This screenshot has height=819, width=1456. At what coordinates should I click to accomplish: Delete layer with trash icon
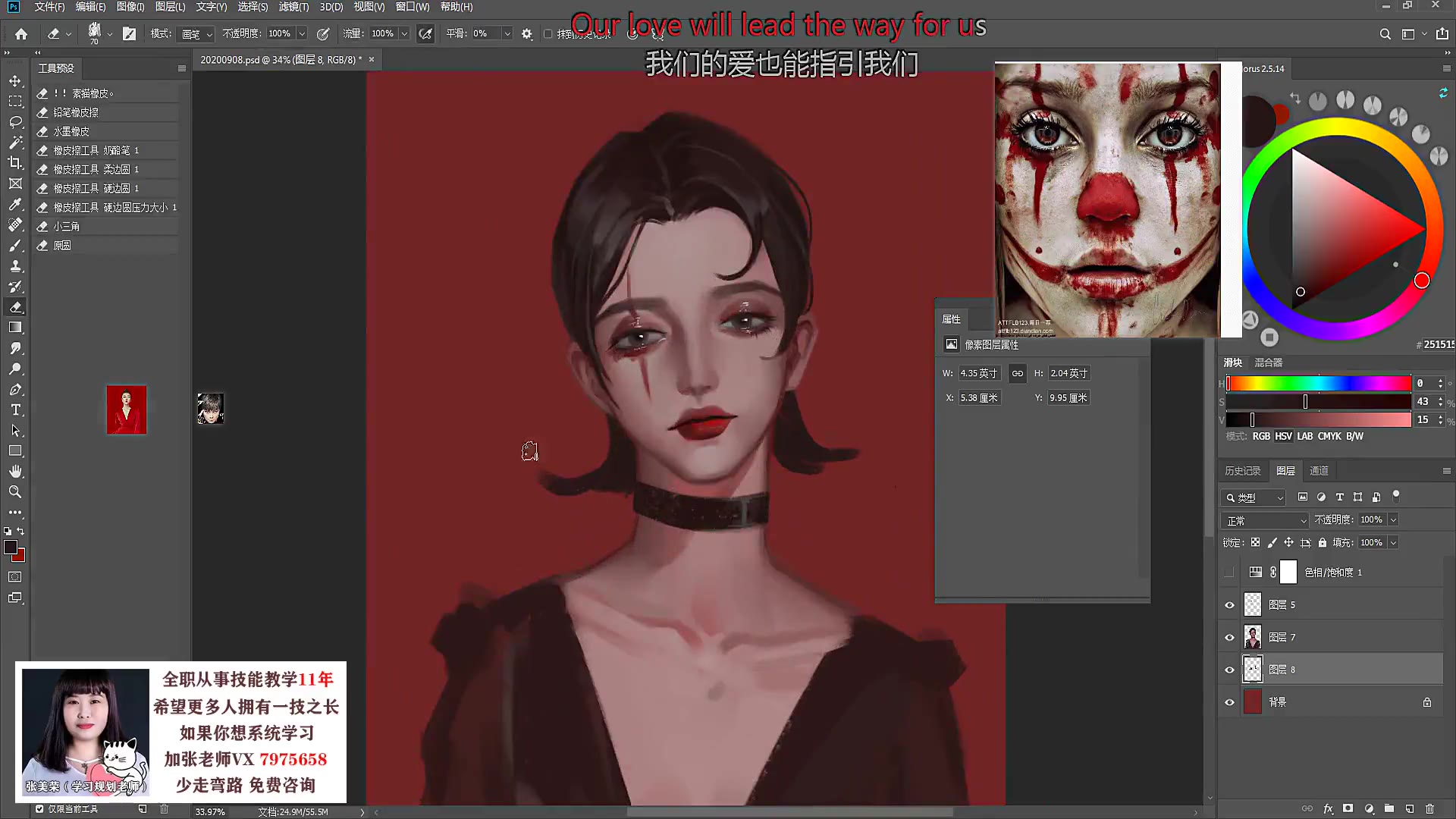click(x=1430, y=809)
